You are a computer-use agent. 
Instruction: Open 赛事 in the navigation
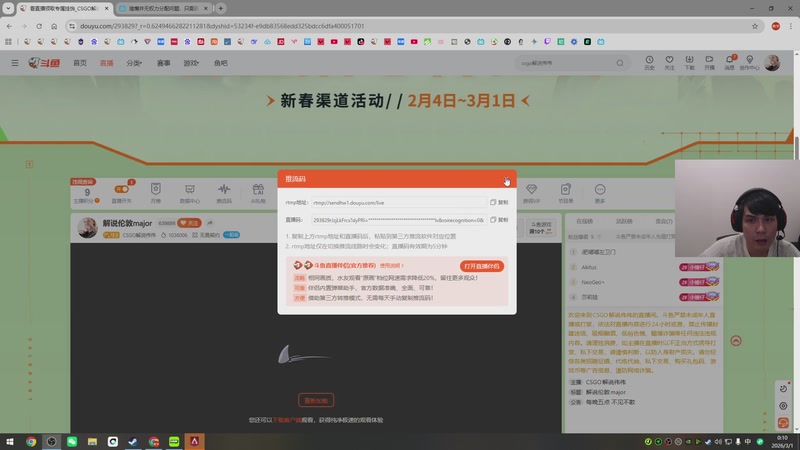tap(163, 63)
